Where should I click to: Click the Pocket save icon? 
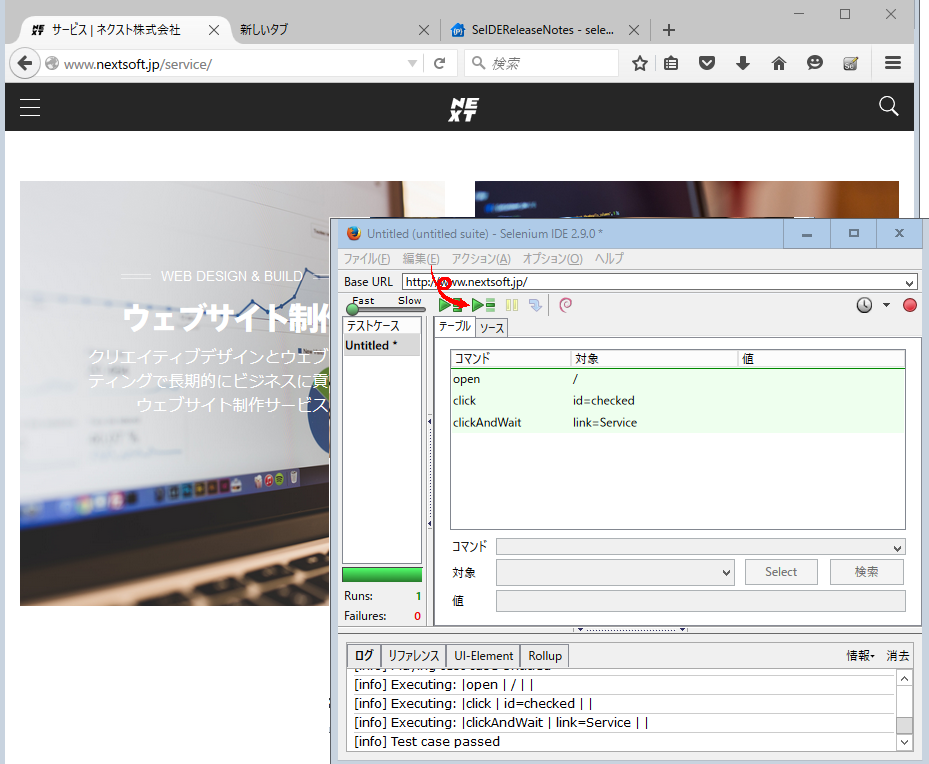[x=706, y=63]
